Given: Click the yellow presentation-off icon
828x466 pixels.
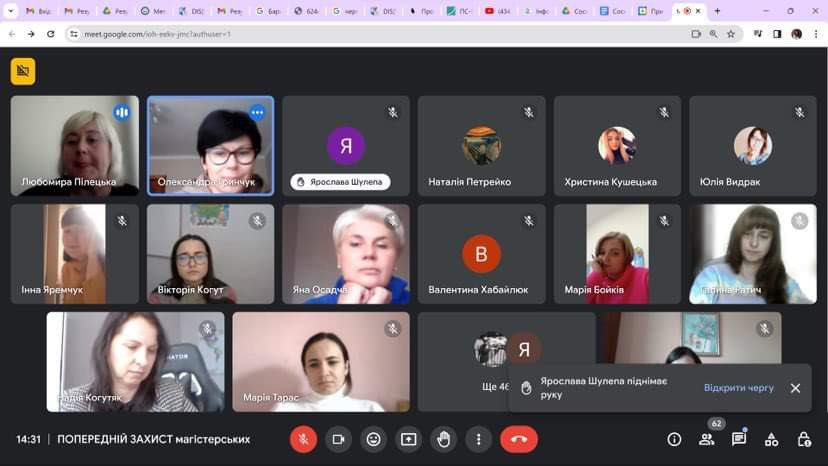Looking at the screenshot, I should [23, 71].
